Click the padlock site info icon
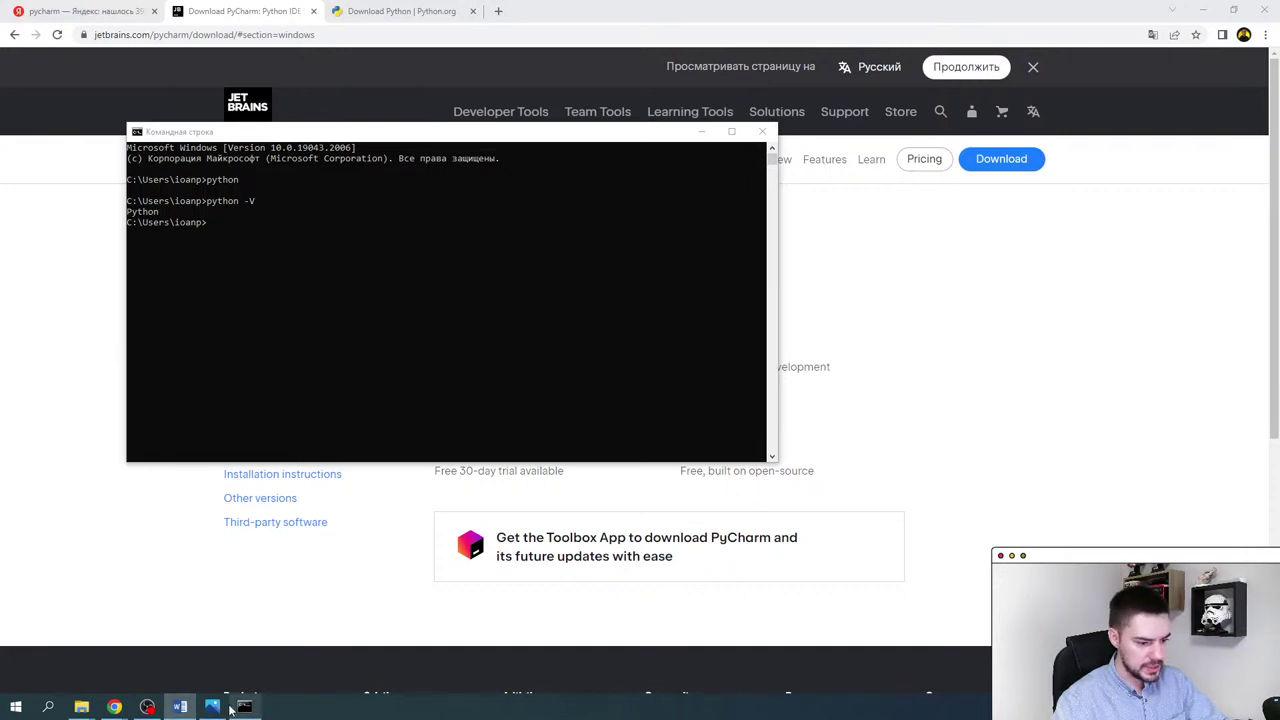The width and height of the screenshot is (1280, 720). pos(84,35)
